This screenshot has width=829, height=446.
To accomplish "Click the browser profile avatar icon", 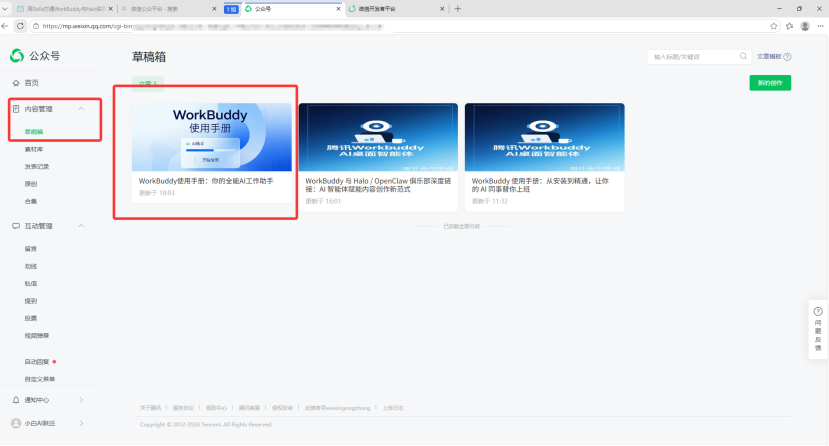I will 805,26.
